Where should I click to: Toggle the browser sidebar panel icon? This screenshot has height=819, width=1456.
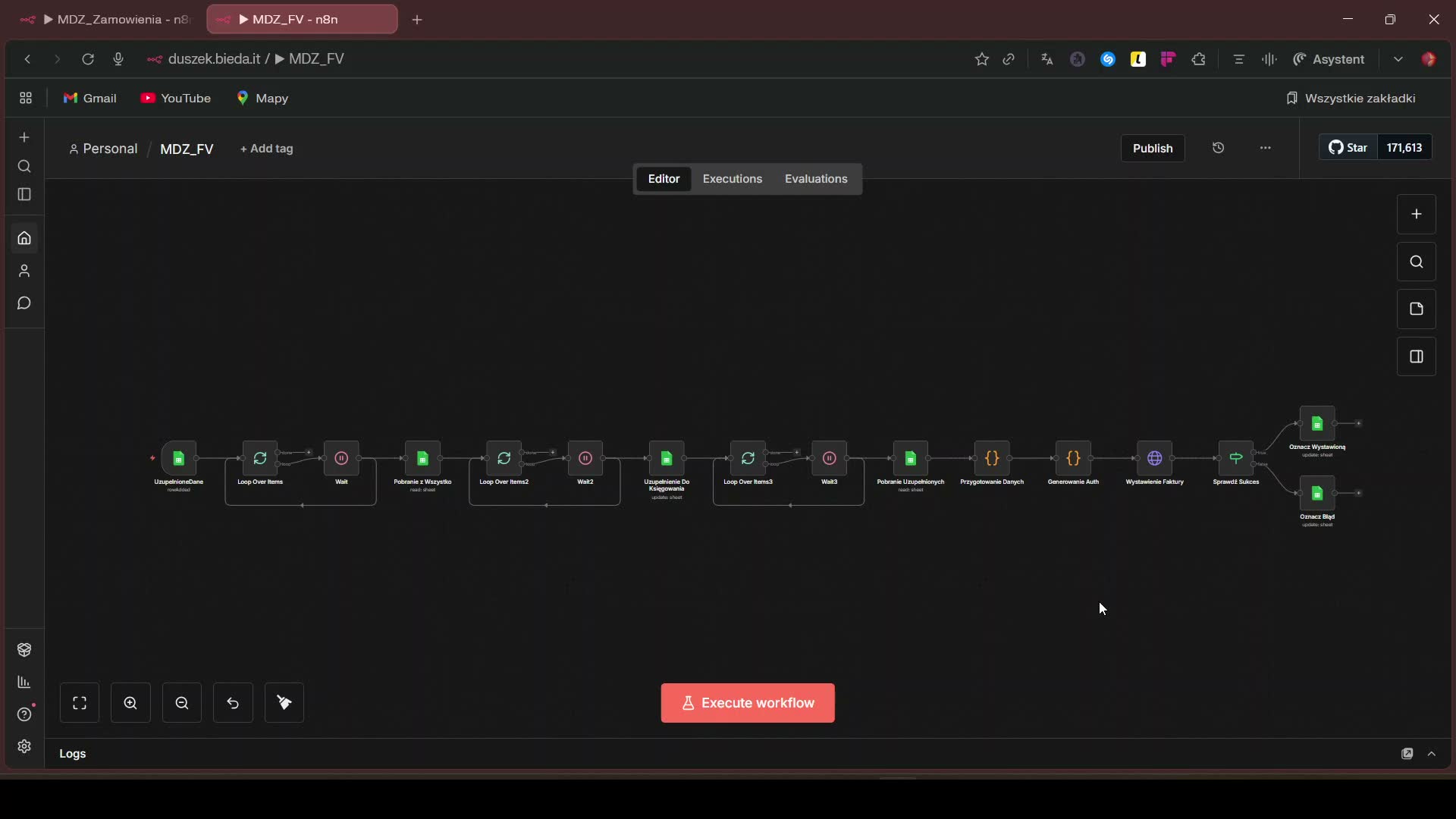coord(24,195)
